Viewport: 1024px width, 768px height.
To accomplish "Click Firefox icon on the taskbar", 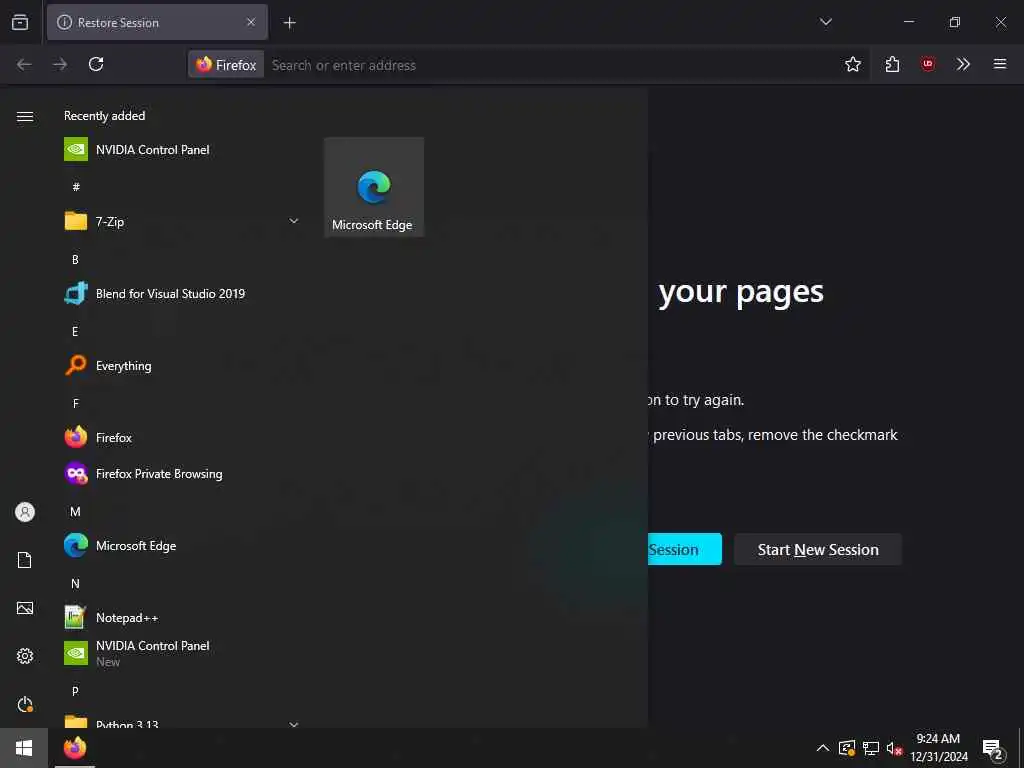I will click(x=75, y=748).
